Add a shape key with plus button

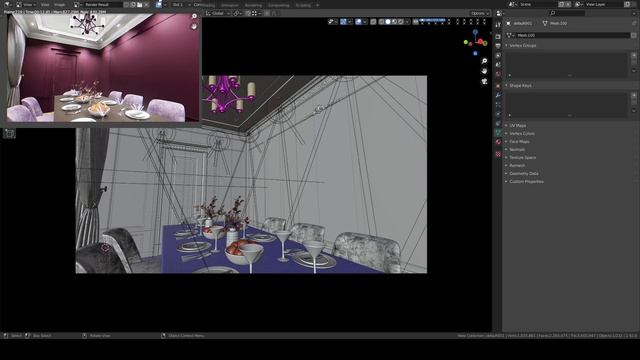point(634,95)
